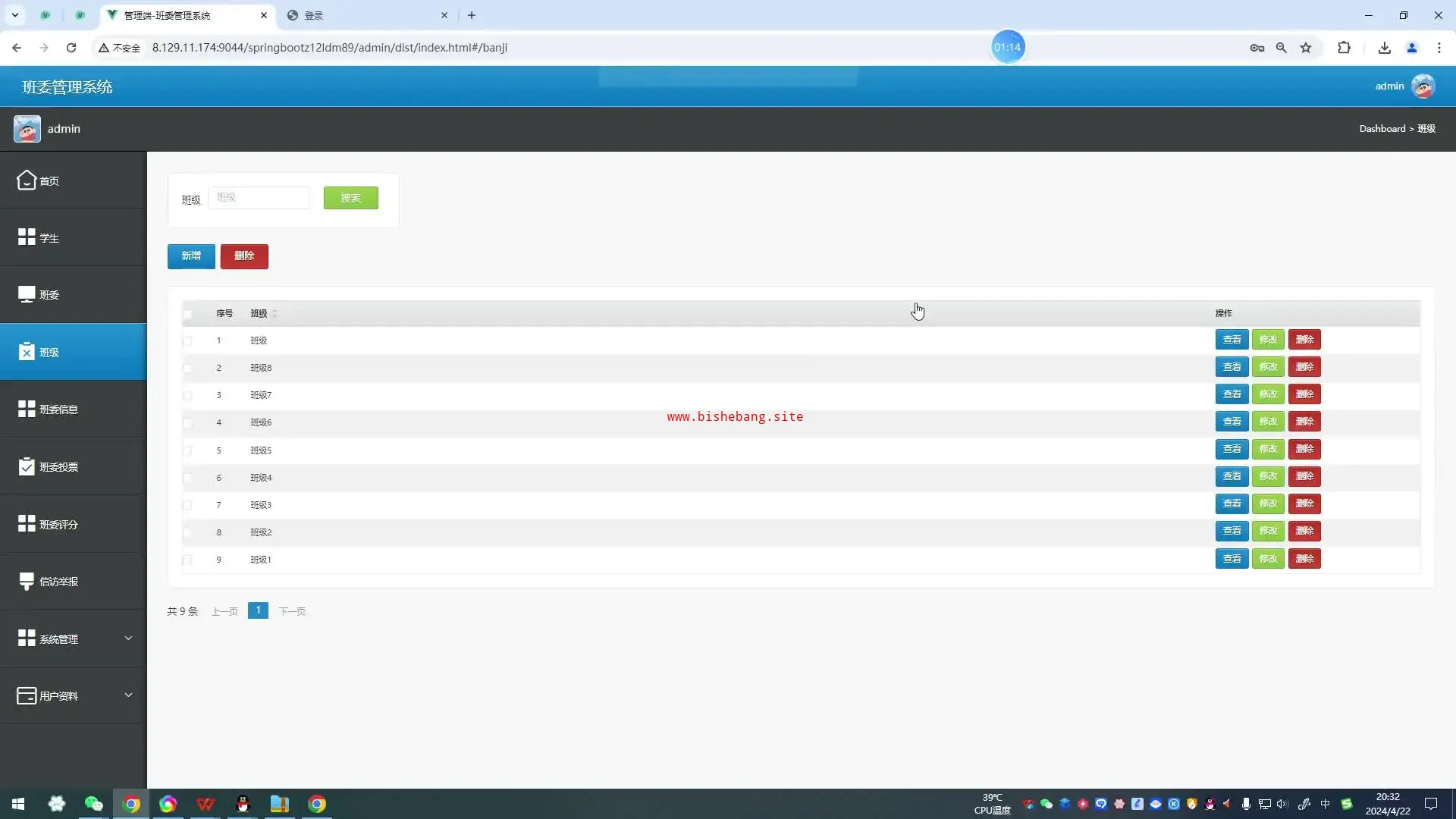This screenshot has height=819, width=1456.
Task: Select the 班委 monitor icon in sidebar
Action: [27, 294]
